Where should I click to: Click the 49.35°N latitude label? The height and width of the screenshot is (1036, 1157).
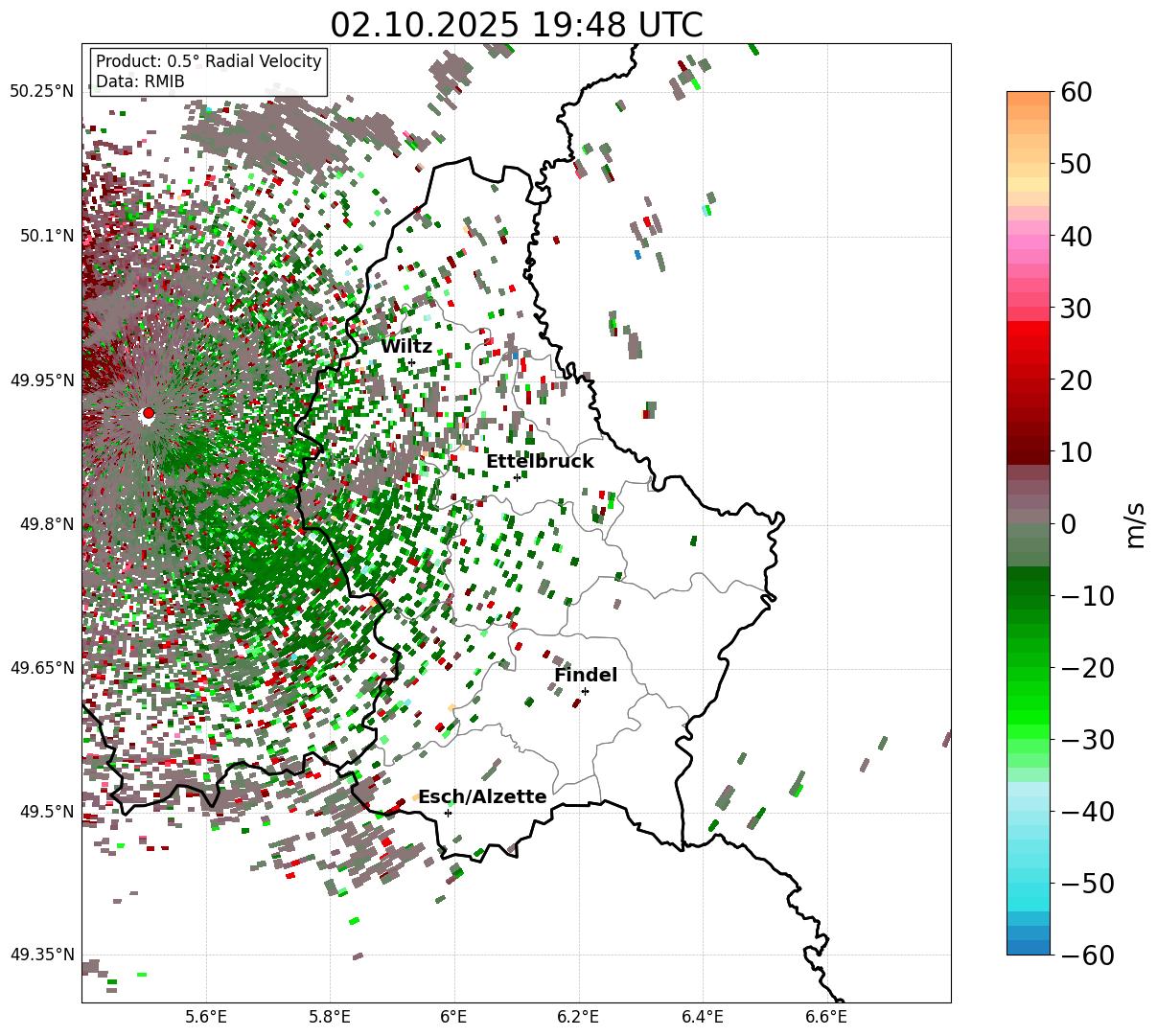coord(42,955)
